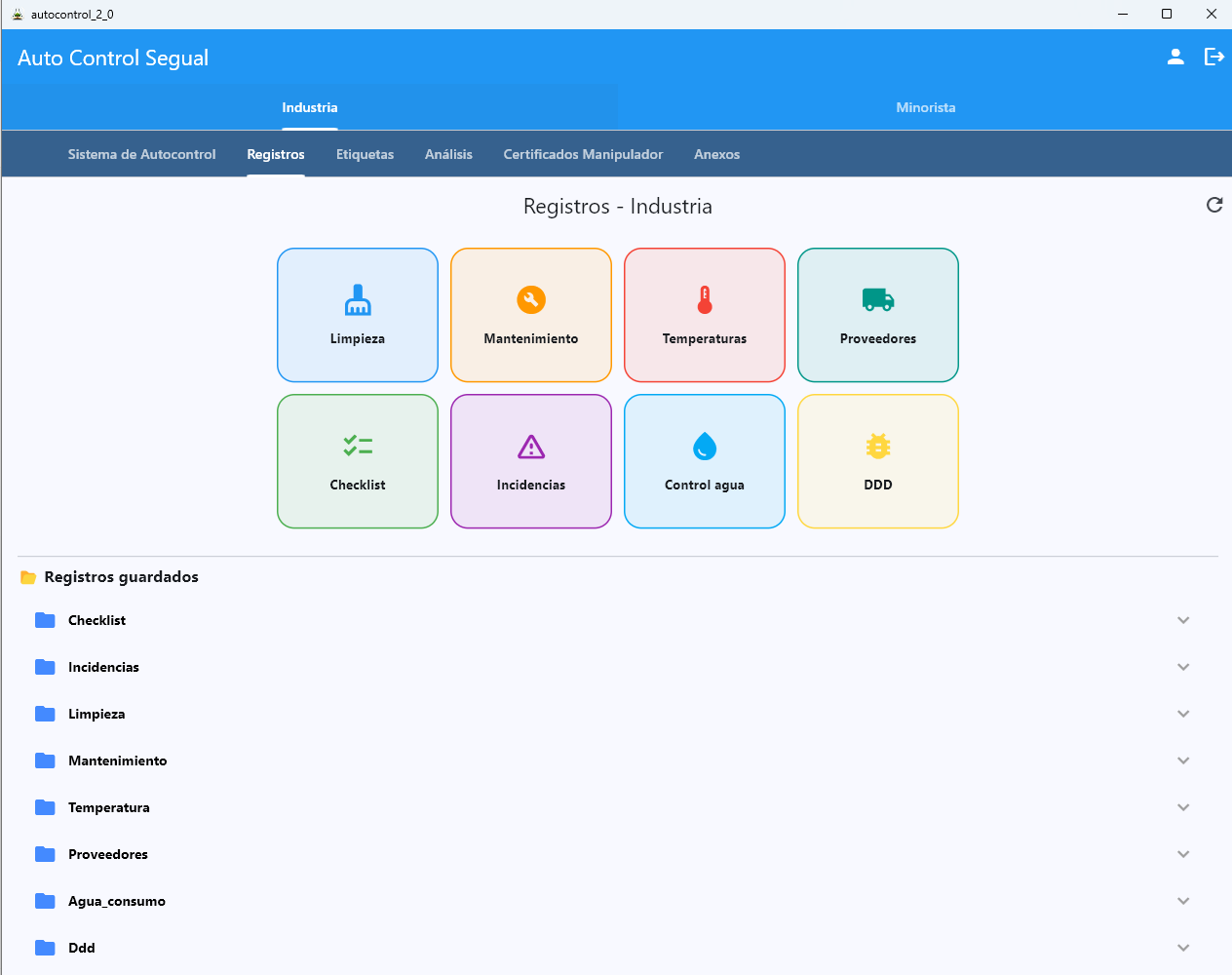Click the Ddd folder icon

(x=45, y=948)
